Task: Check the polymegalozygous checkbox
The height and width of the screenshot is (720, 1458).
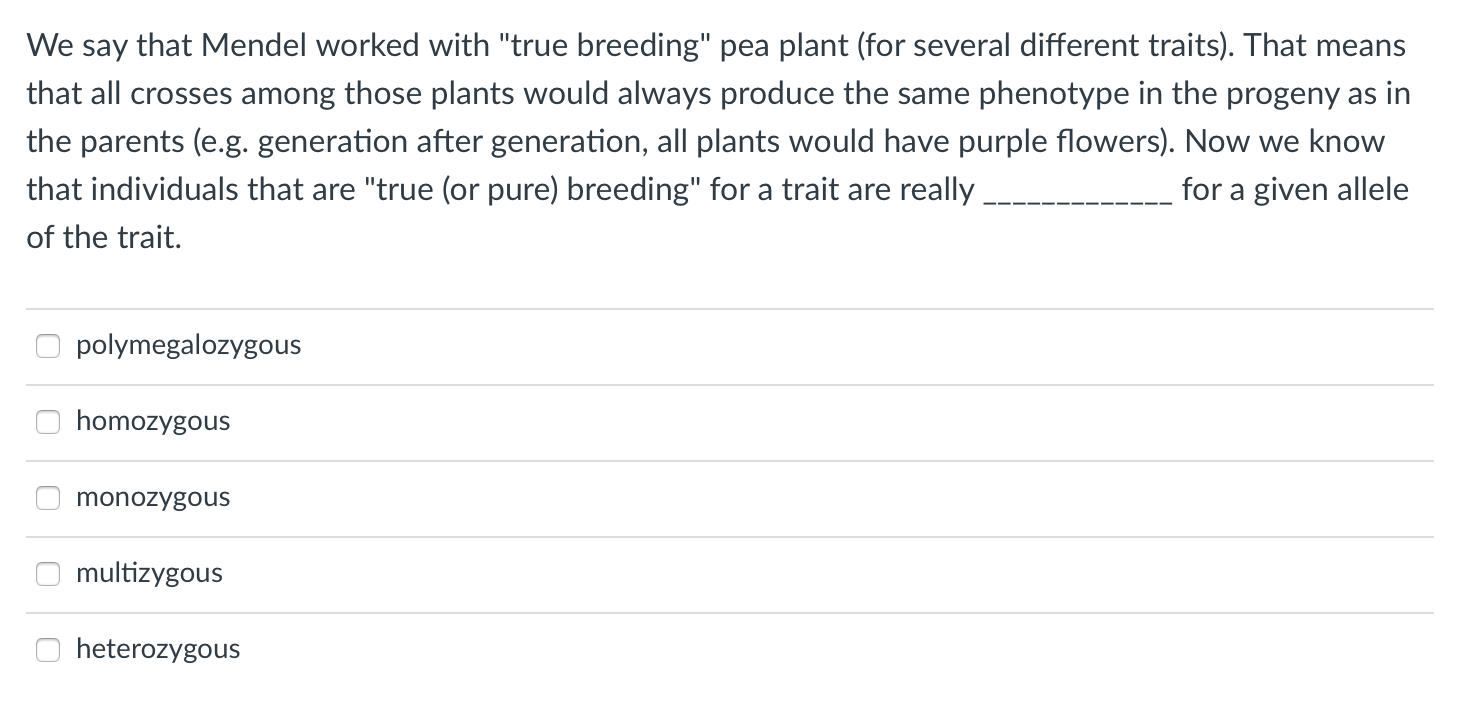Action: point(48,346)
